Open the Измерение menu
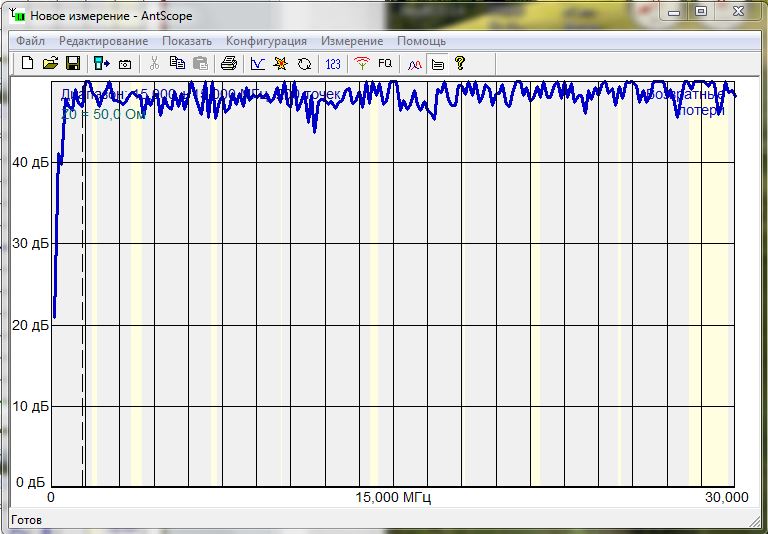Viewport: 768px width, 534px height. coord(351,41)
